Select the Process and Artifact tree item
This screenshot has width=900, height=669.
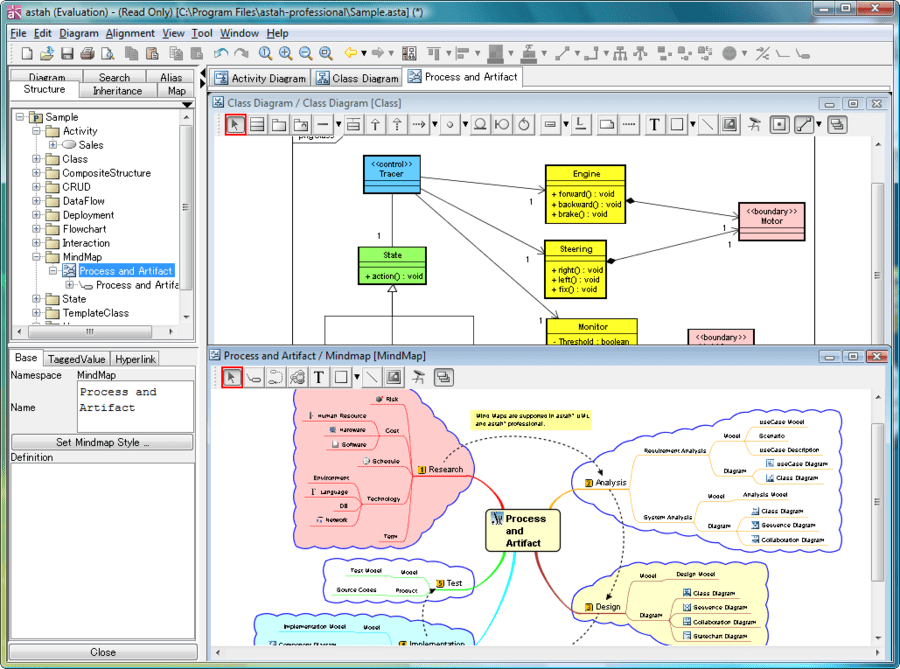[x=126, y=271]
